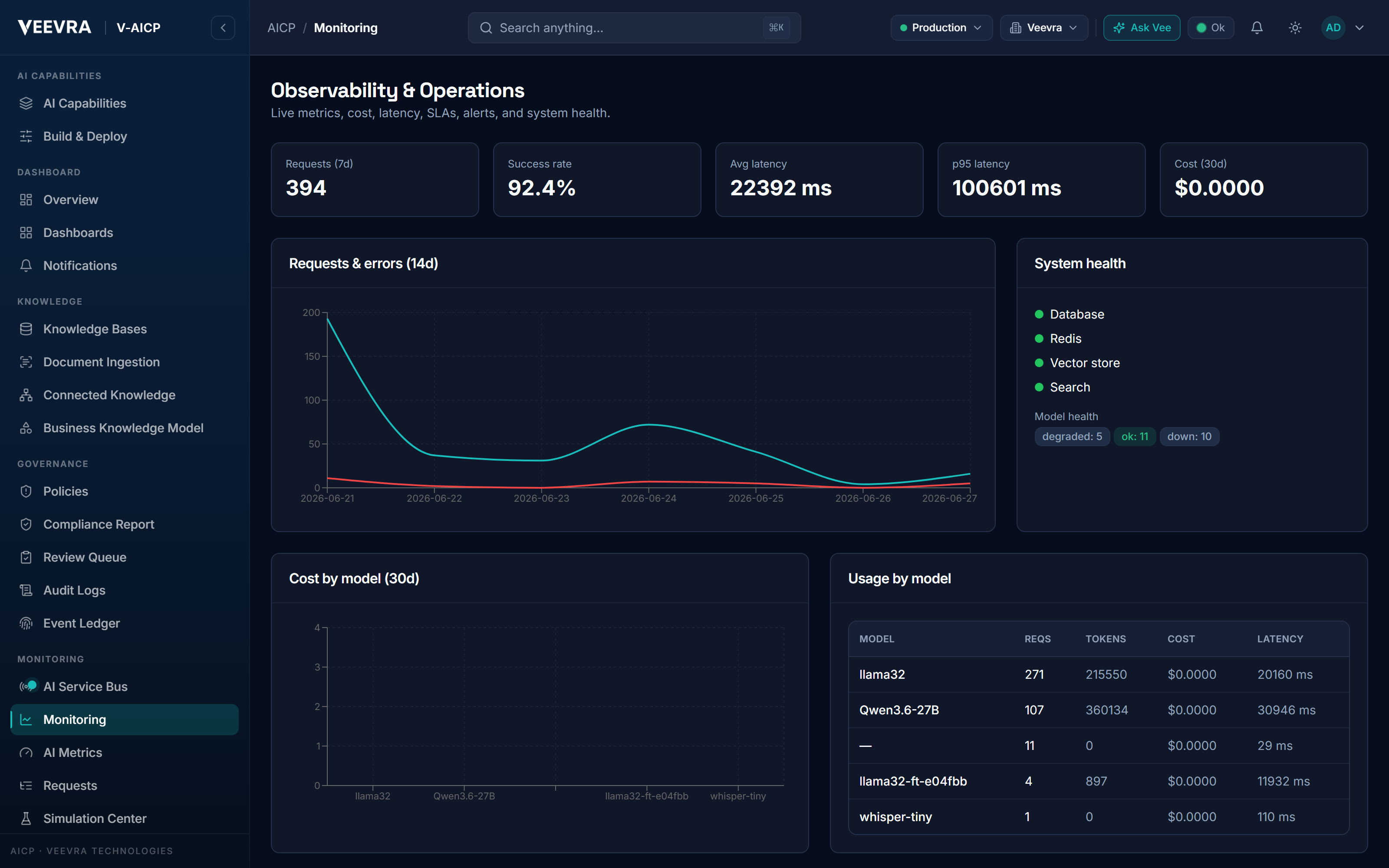
Task: Click the Connected Knowledge network icon
Action: pos(26,395)
